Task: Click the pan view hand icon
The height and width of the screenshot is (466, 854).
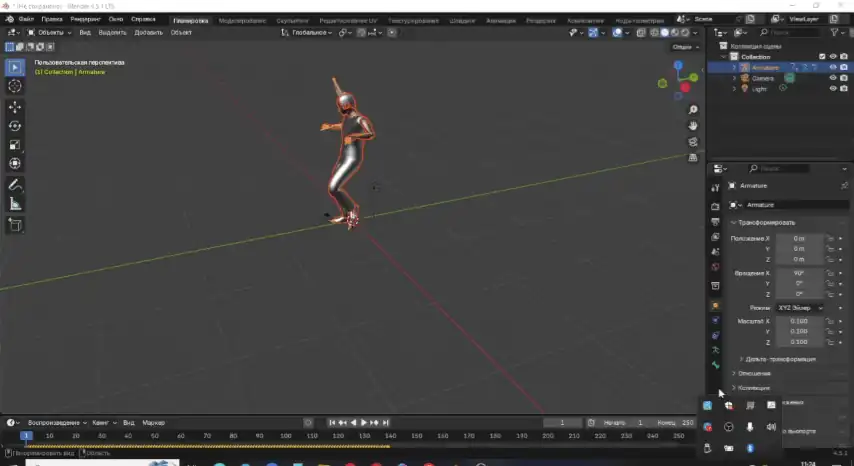Action: tap(693, 126)
